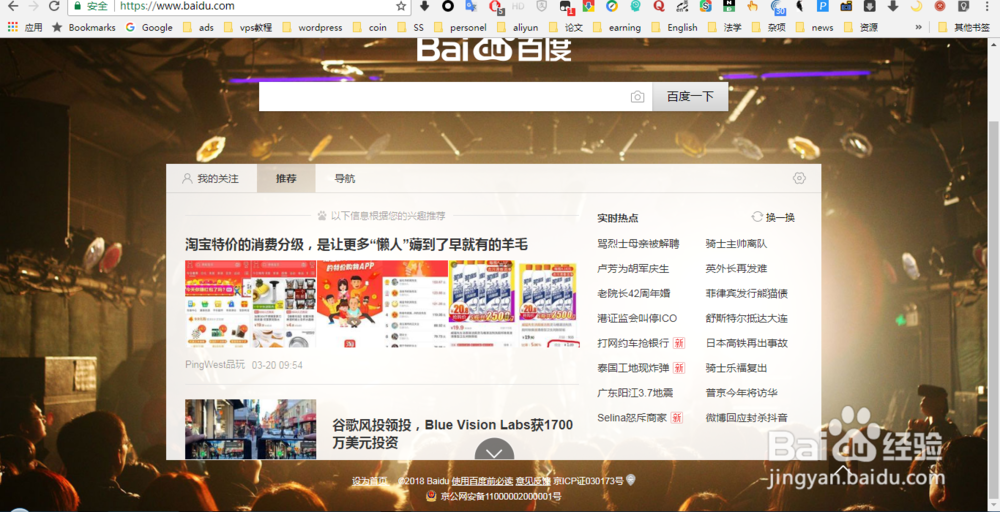This screenshot has height=512, width=1000.
Task: Open the Google bookmark
Action: (x=149, y=27)
